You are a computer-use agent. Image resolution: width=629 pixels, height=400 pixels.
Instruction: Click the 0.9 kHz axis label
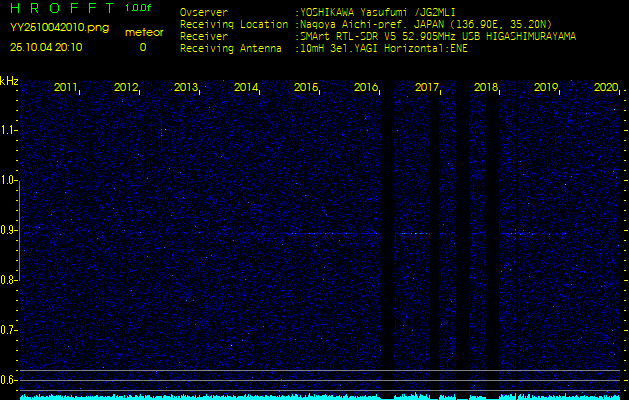pyautogui.click(x=8, y=230)
